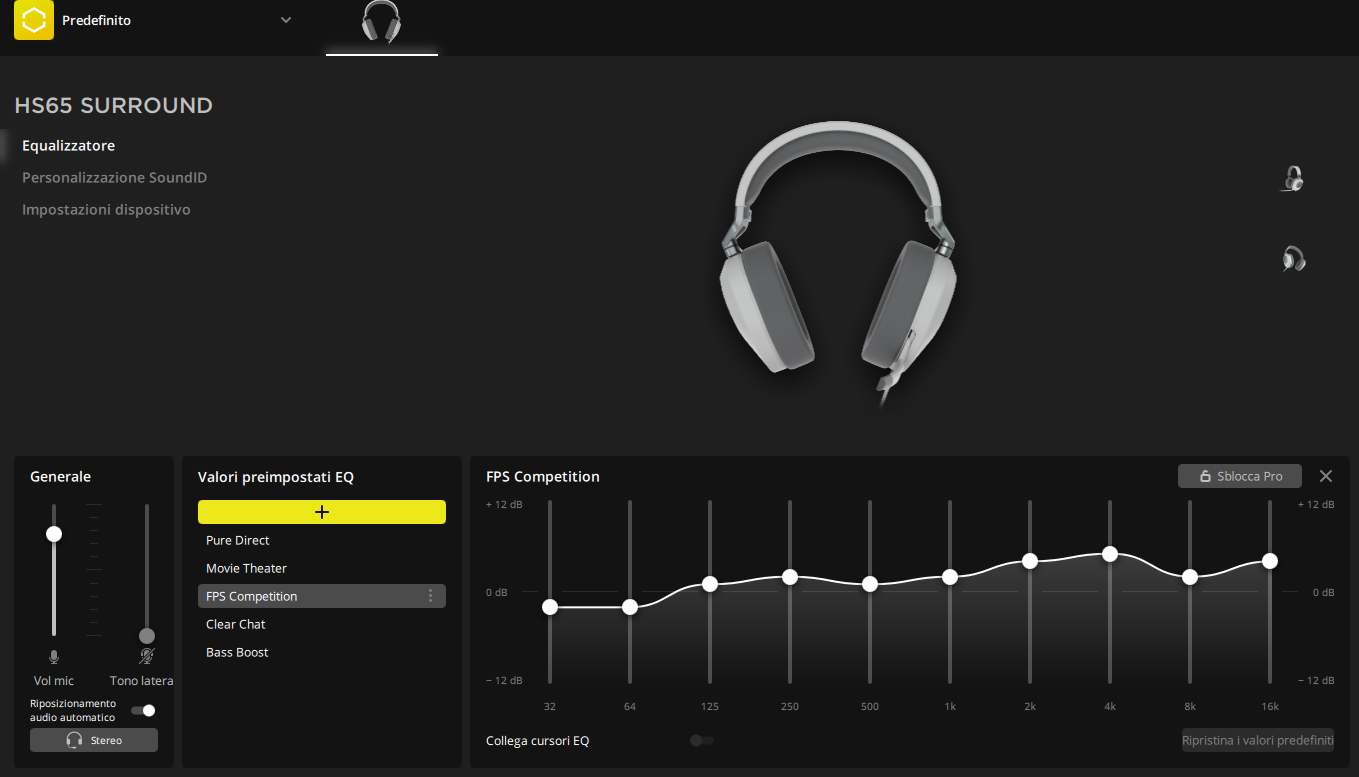Click the 2k EQ slider handle
Screen dimensions: 1359x777
pyautogui.click(x=1030, y=561)
